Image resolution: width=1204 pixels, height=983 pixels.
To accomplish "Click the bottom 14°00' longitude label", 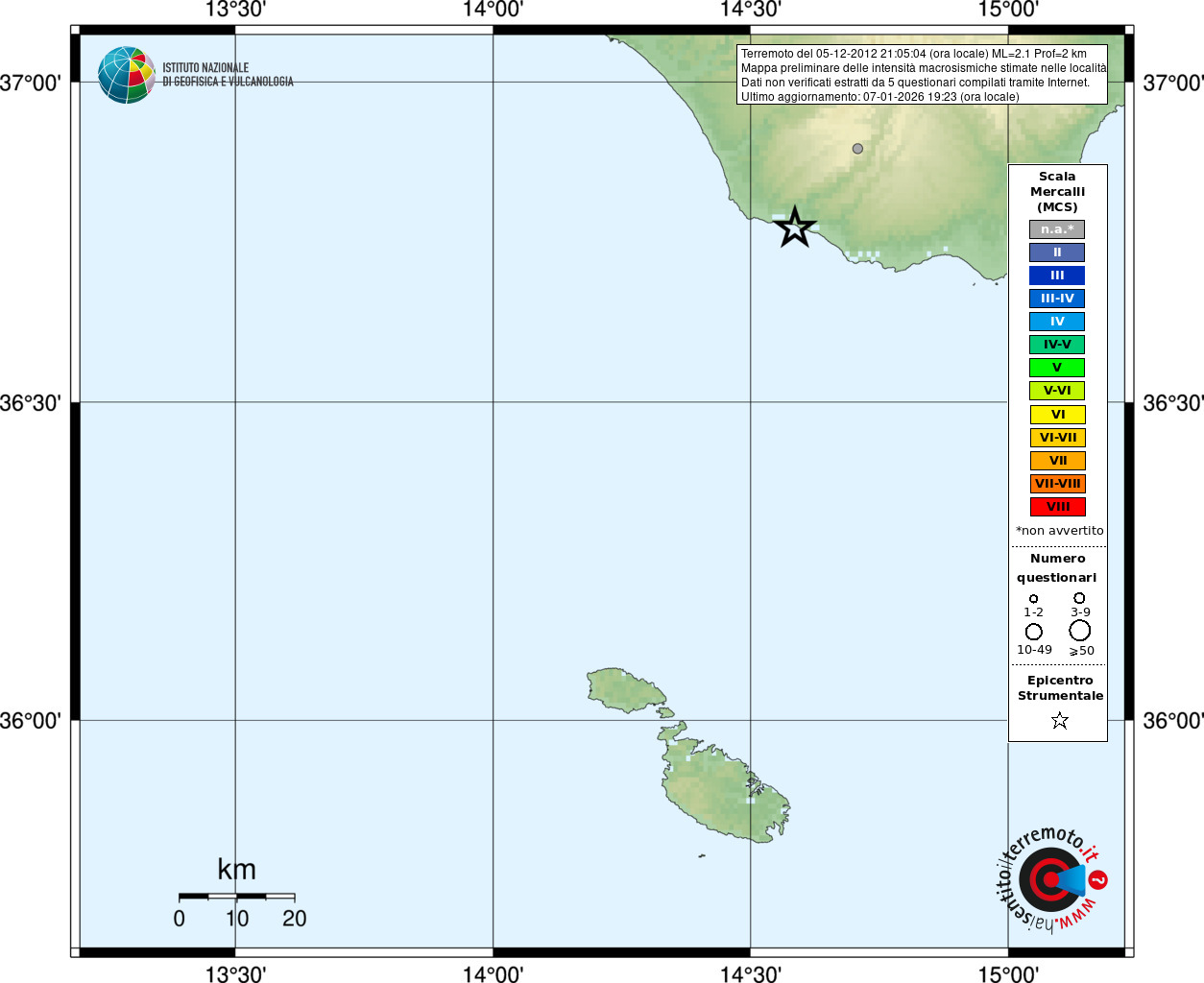I will (x=493, y=973).
